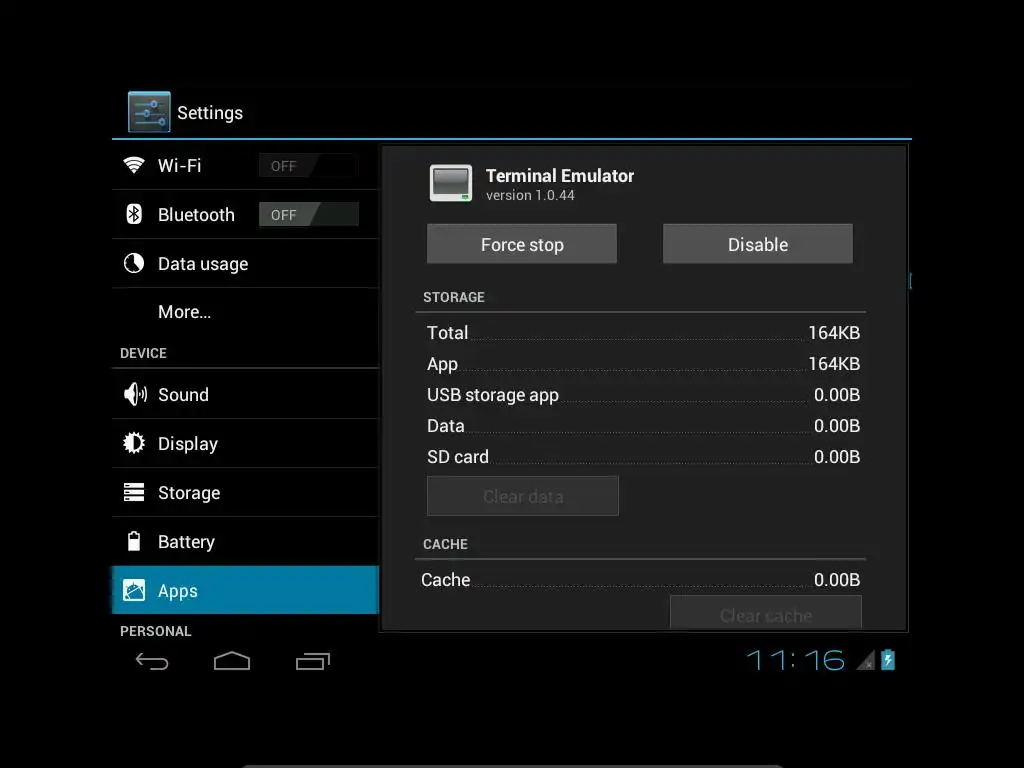The height and width of the screenshot is (768, 1024).
Task: Click the Total 164KB storage row
Action: pos(643,332)
